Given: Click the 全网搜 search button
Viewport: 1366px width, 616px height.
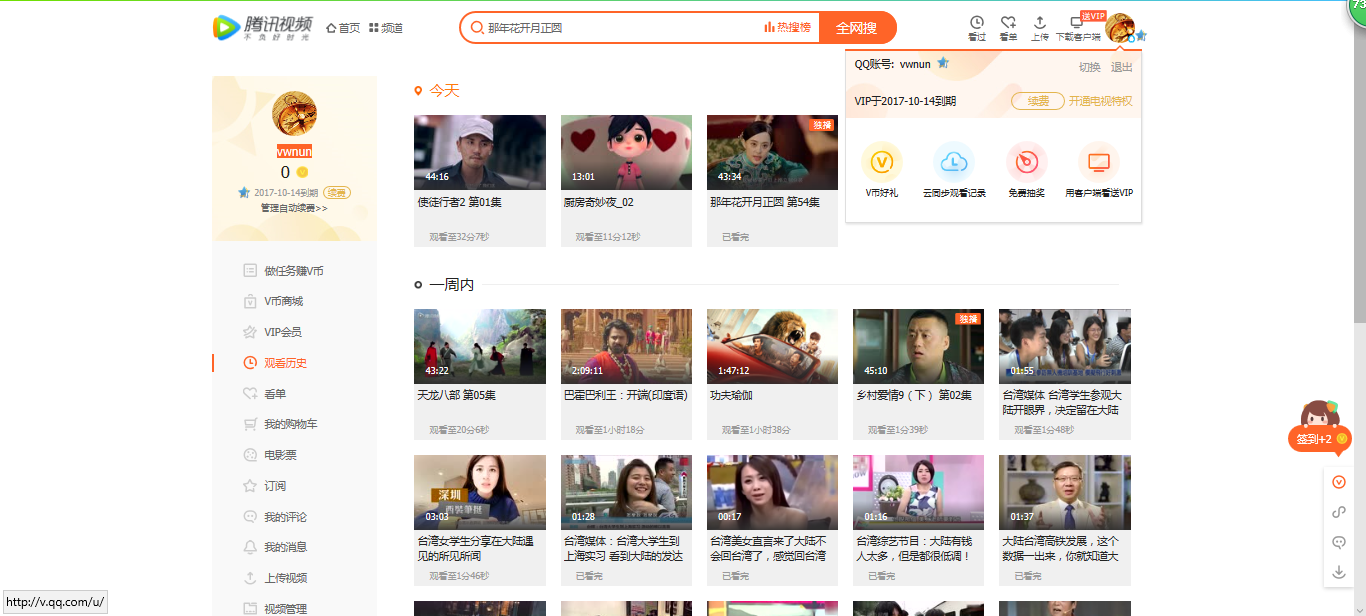Looking at the screenshot, I should coord(856,28).
